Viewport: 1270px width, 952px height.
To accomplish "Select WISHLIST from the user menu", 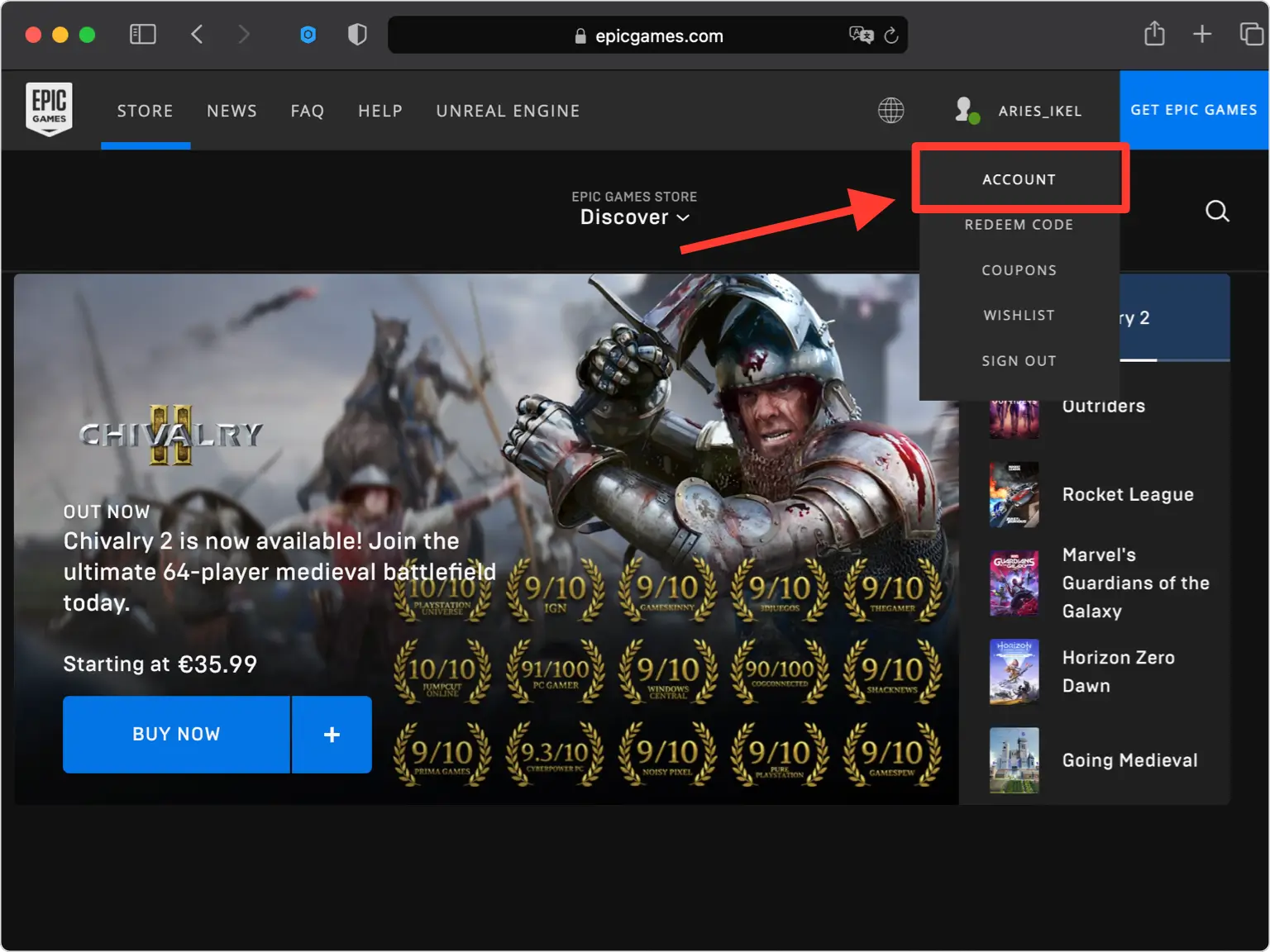I will (x=1019, y=315).
